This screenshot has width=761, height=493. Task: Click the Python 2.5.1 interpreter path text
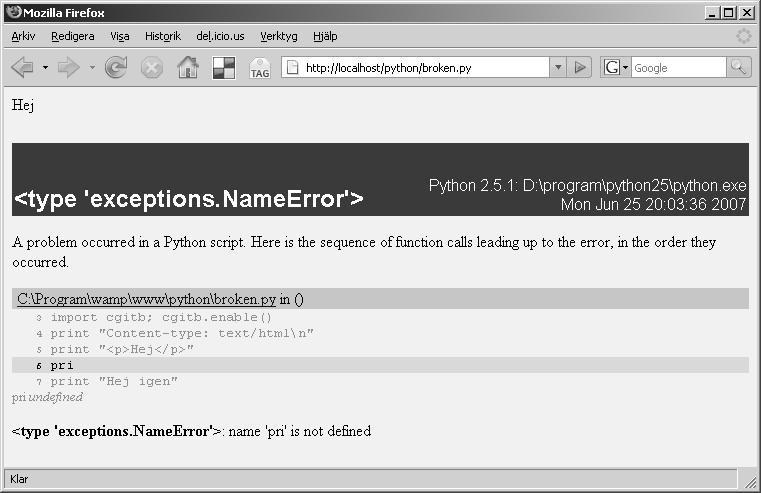coord(587,185)
